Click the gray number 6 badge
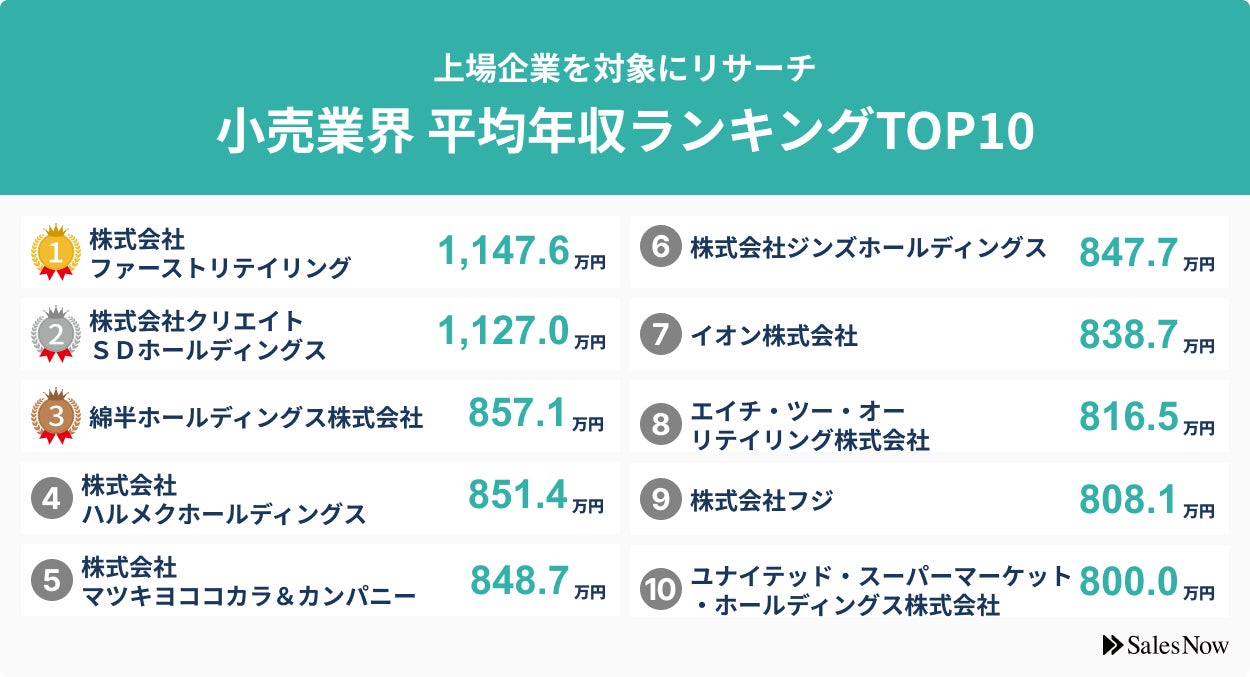This screenshot has height=677, width=1250. (660, 248)
